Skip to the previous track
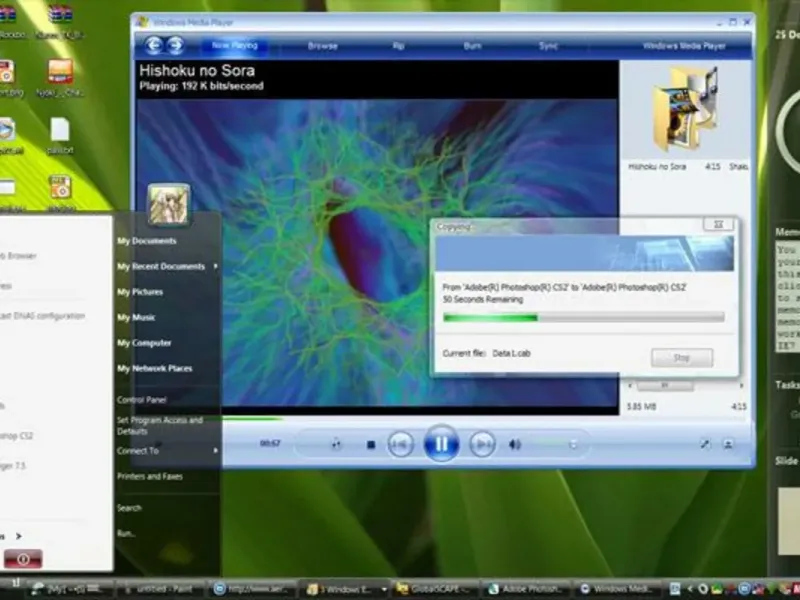800x600 pixels. click(x=400, y=444)
